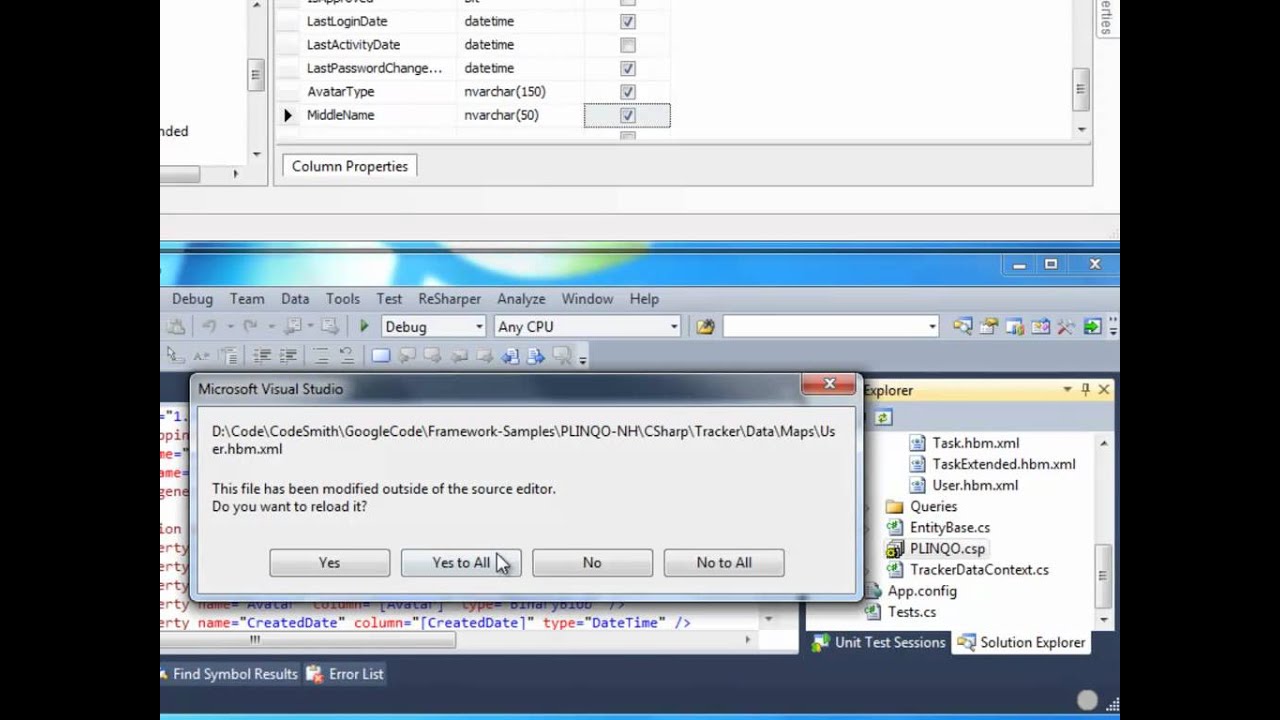Open the standard toolbar overflow at right edge
Viewport: 1280px width, 720px height.
[x=1113, y=326]
